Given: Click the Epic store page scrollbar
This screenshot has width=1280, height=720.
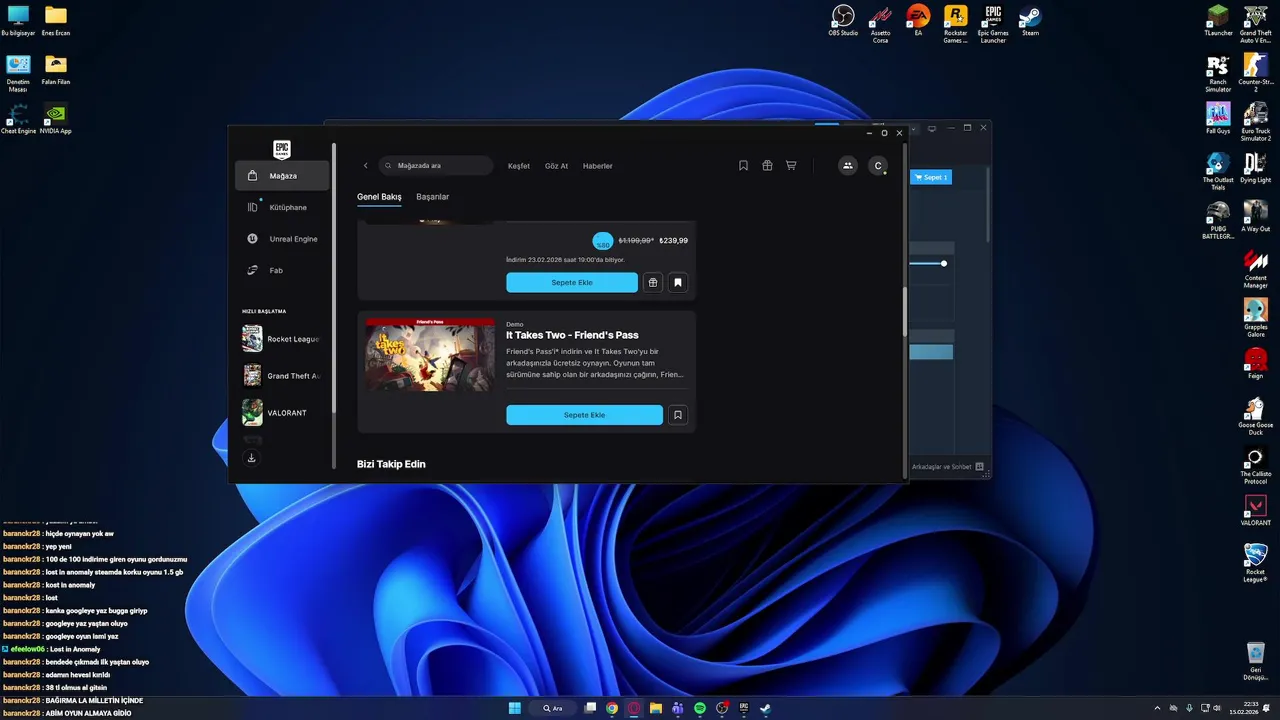Looking at the screenshot, I should pos(905,311).
